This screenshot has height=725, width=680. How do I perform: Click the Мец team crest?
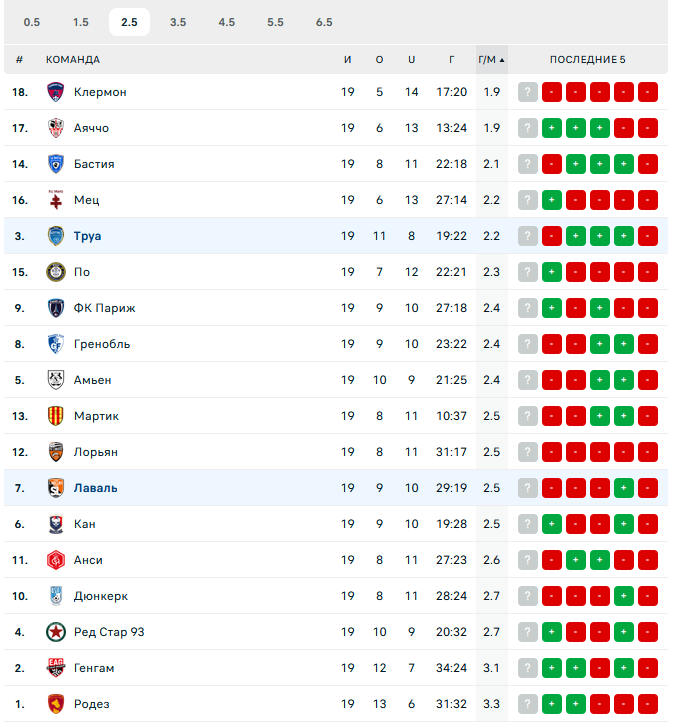click(x=56, y=200)
